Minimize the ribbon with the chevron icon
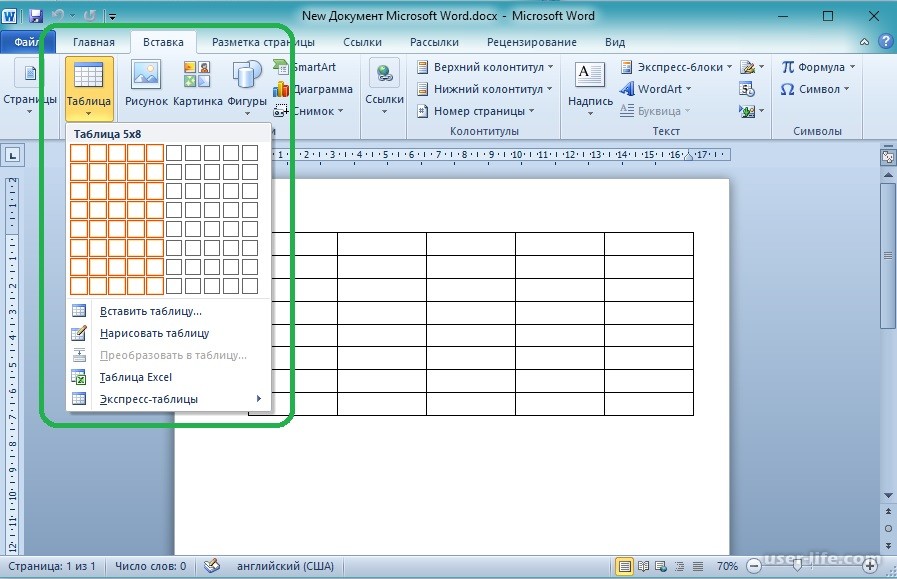Viewport: 897px width, 579px height. coord(864,42)
